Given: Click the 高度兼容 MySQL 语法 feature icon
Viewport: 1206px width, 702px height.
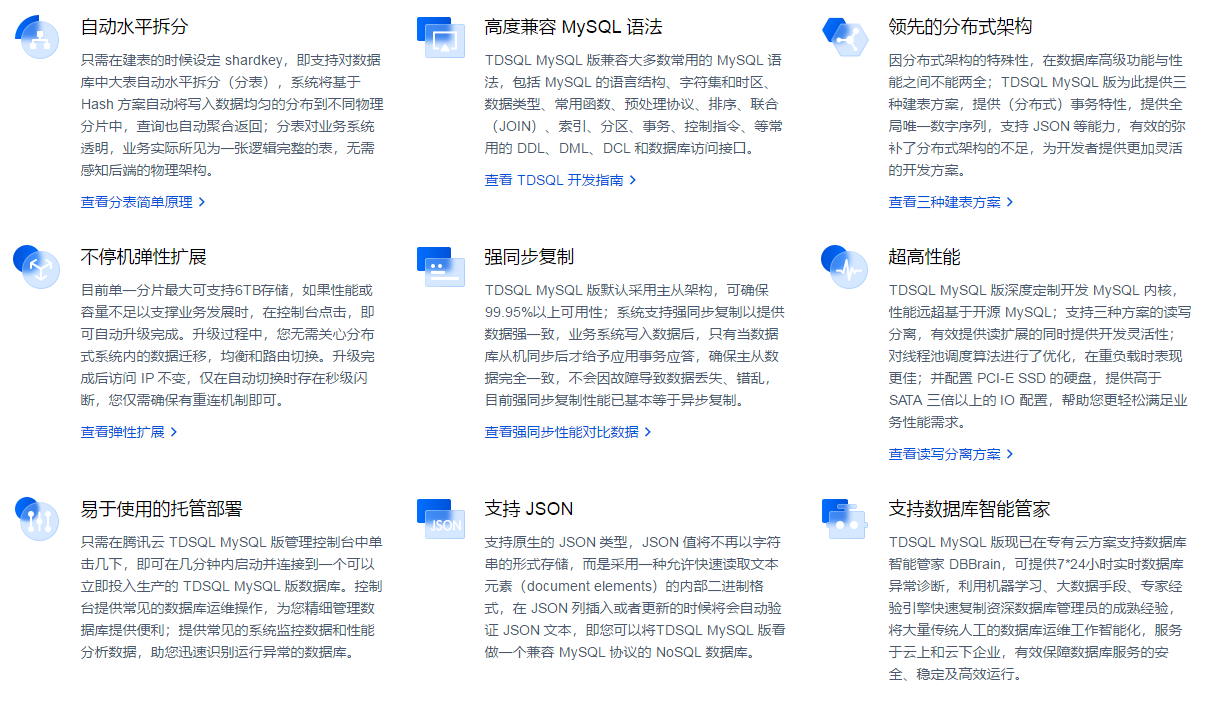Looking at the screenshot, I should (x=441, y=37).
